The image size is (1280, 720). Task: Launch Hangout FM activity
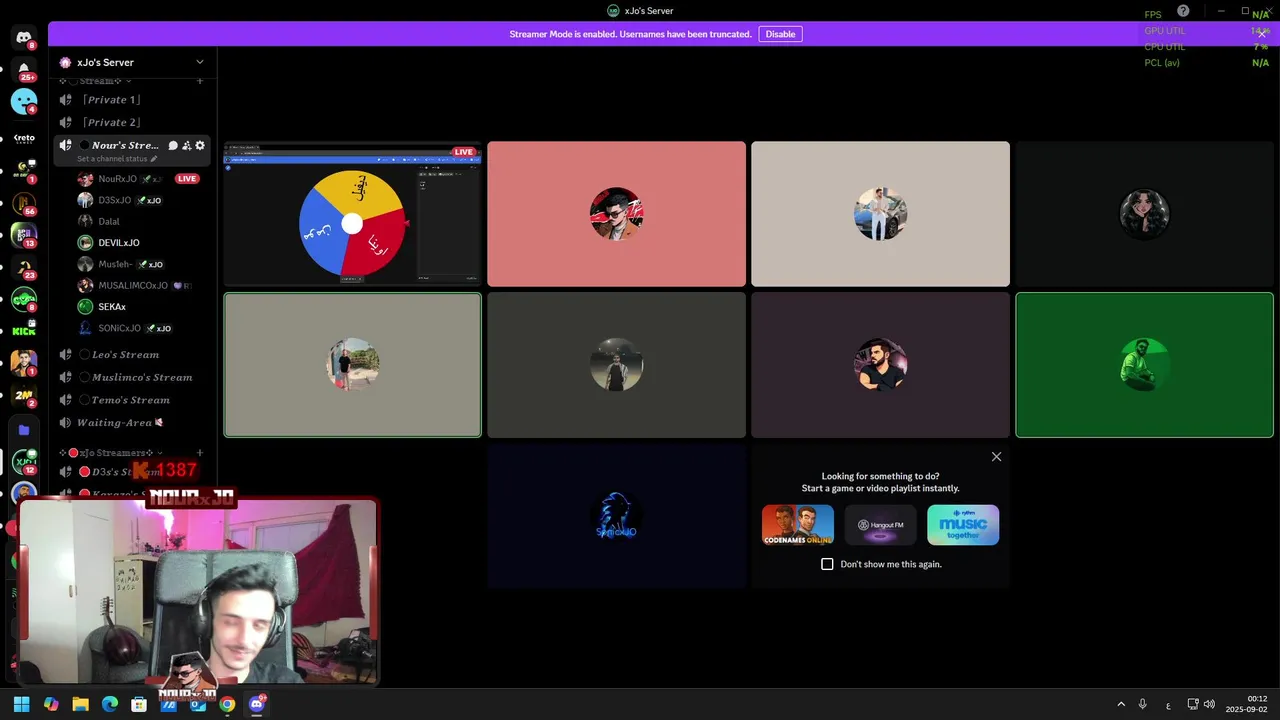point(880,525)
